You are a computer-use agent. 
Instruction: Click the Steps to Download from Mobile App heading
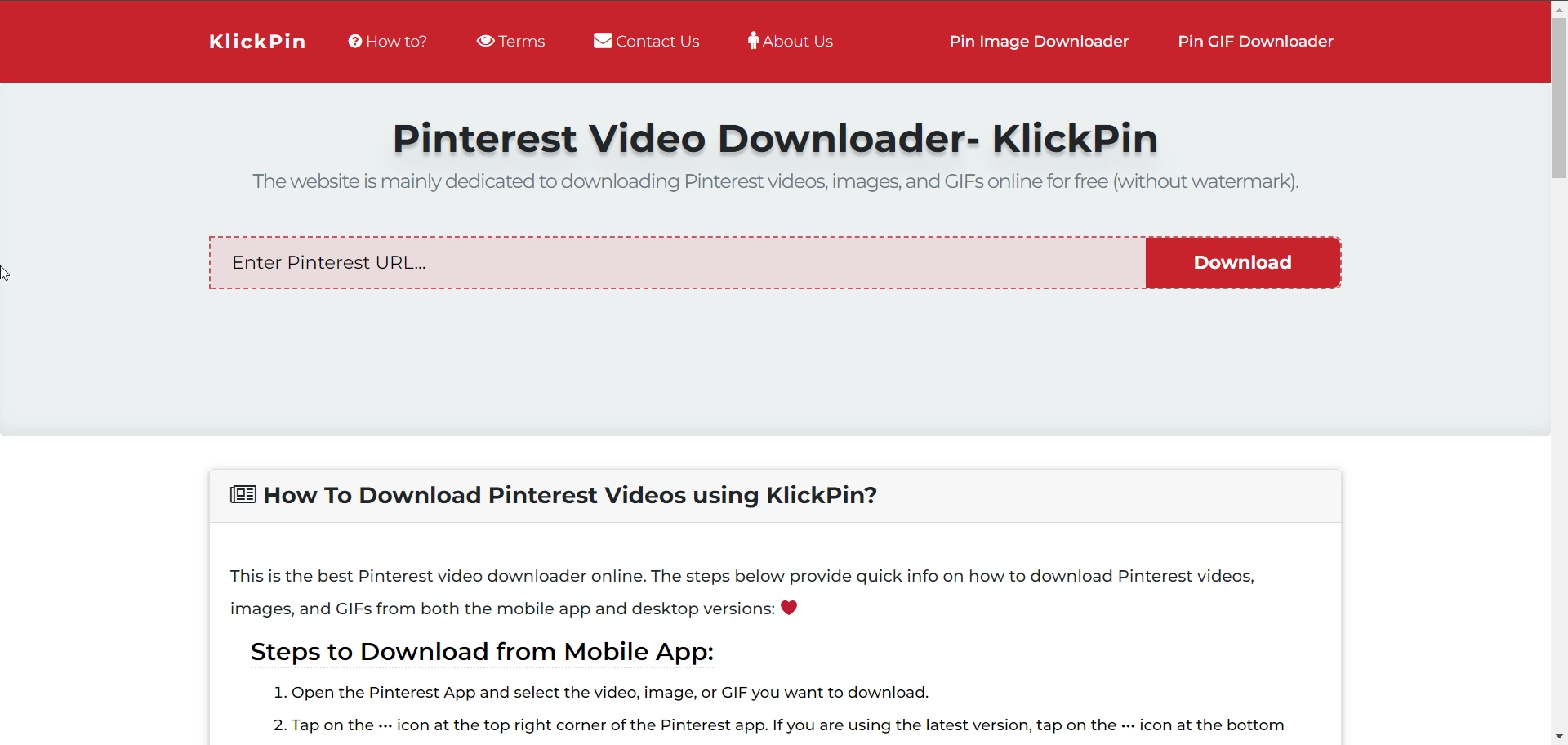[x=481, y=652]
